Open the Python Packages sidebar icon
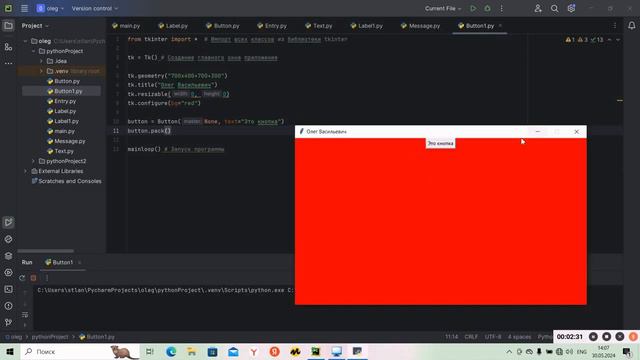This screenshot has width=640, height=360. [8, 239]
